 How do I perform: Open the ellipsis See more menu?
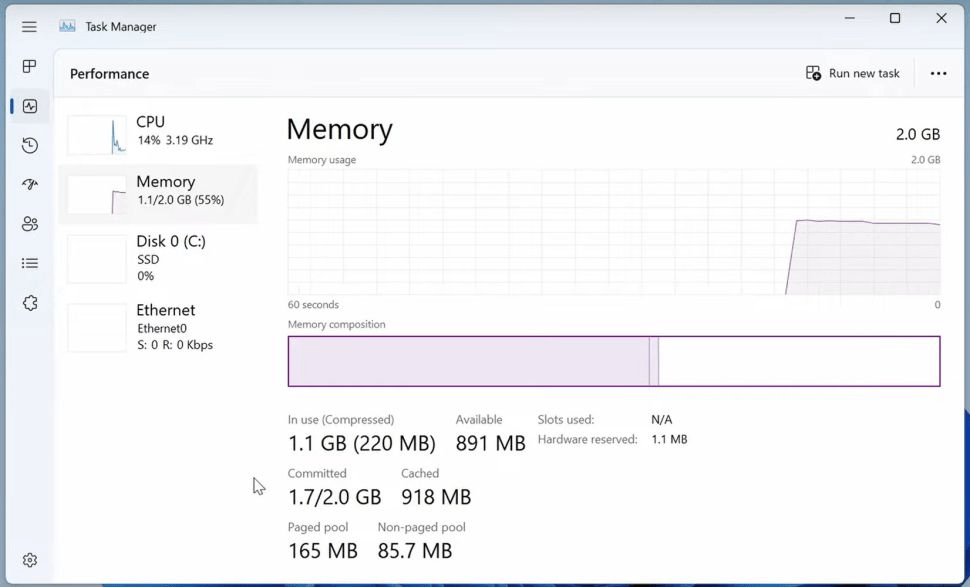[937, 73]
